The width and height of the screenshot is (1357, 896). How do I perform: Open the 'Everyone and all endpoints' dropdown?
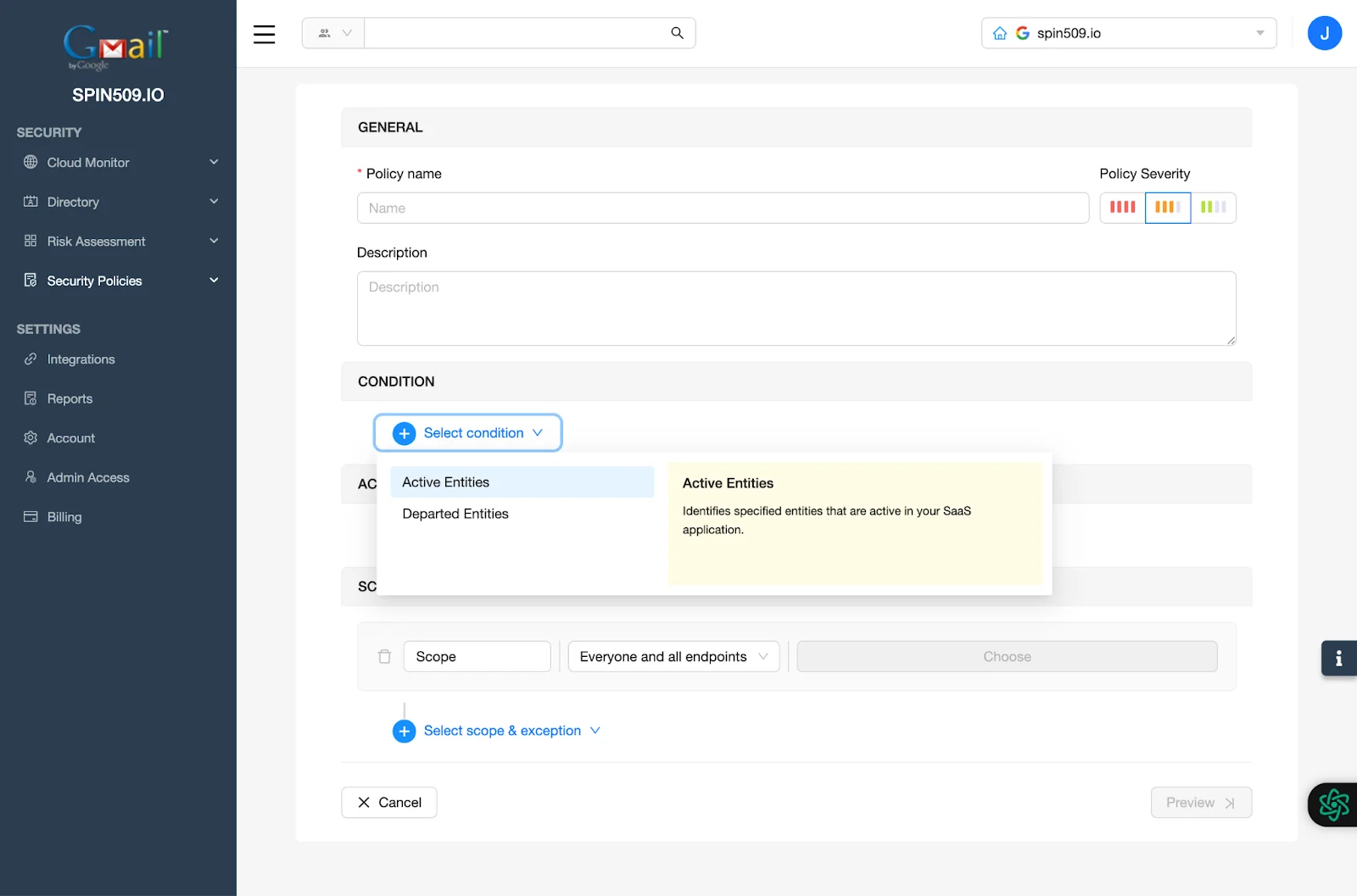click(673, 656)
